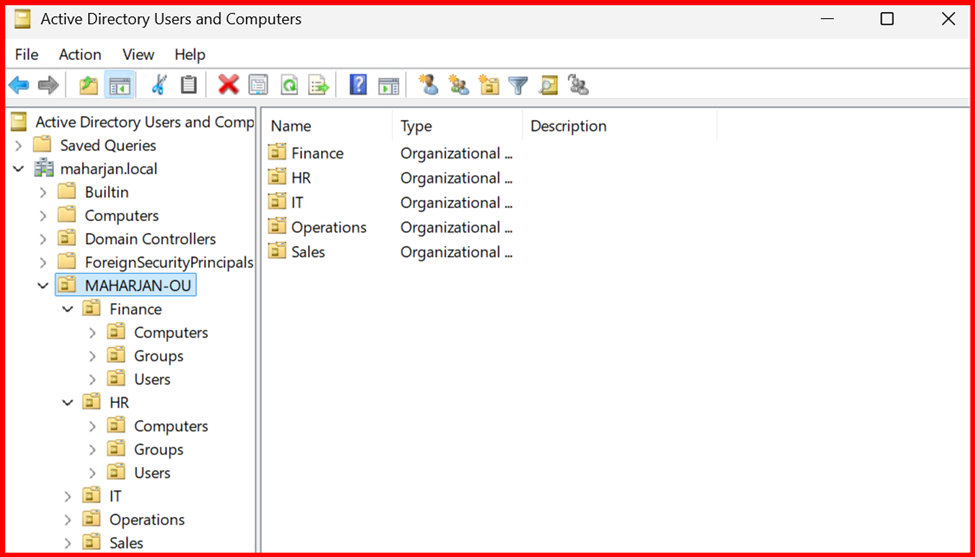975x557 pixels.
Task: Click the Create new user icon
Action: point(429,86)
